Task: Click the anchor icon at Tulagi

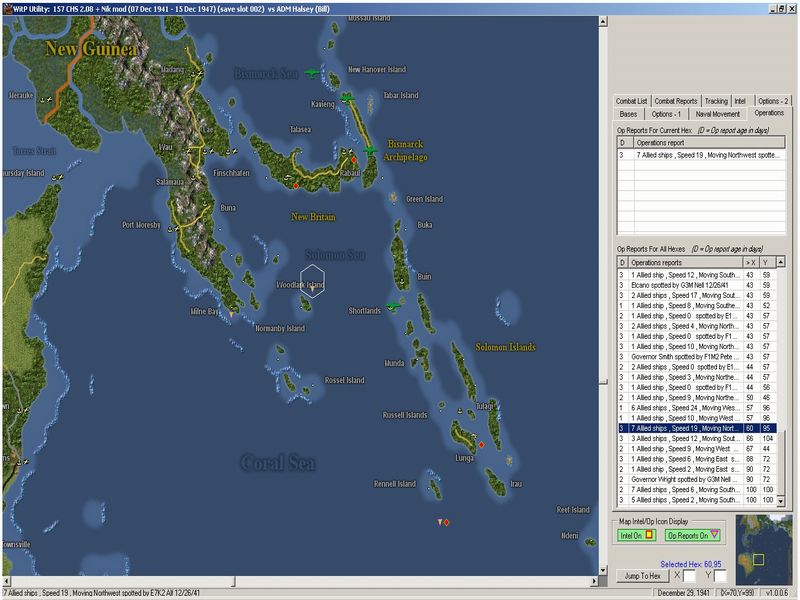Action: pos(460,411)
